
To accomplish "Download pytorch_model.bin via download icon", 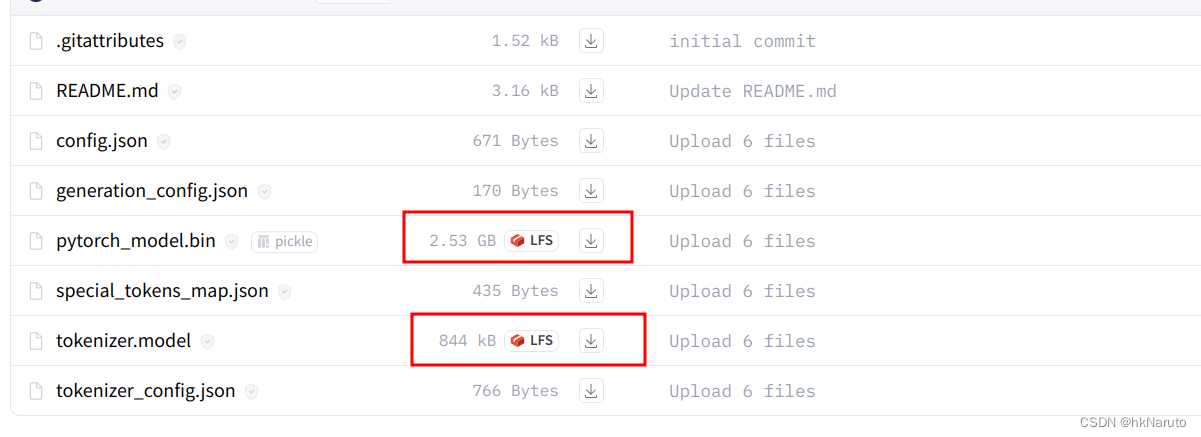I will (591, 241).
